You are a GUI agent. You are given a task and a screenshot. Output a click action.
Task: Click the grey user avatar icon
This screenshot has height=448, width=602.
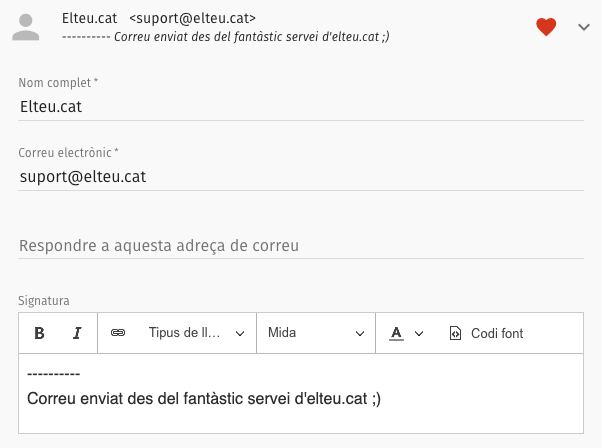(26, 27)
